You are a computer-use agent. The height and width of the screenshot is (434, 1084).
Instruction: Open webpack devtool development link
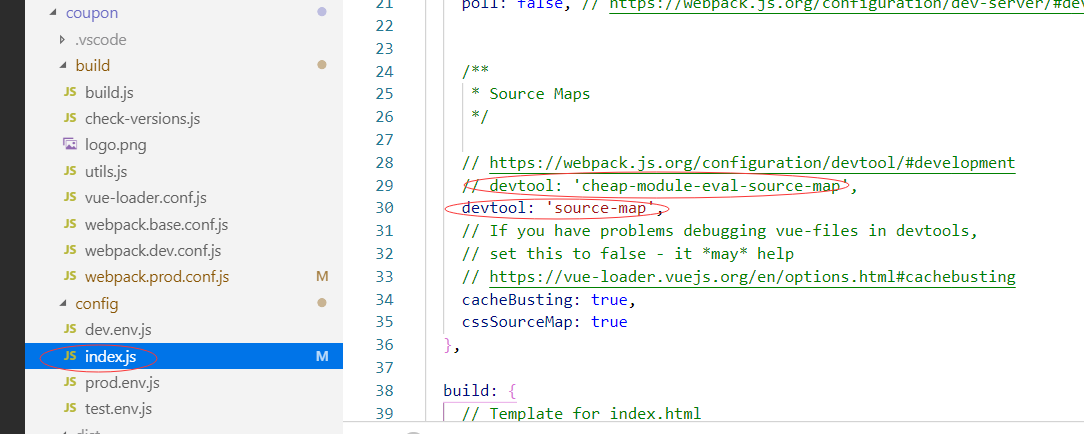[x=752, y=163]
